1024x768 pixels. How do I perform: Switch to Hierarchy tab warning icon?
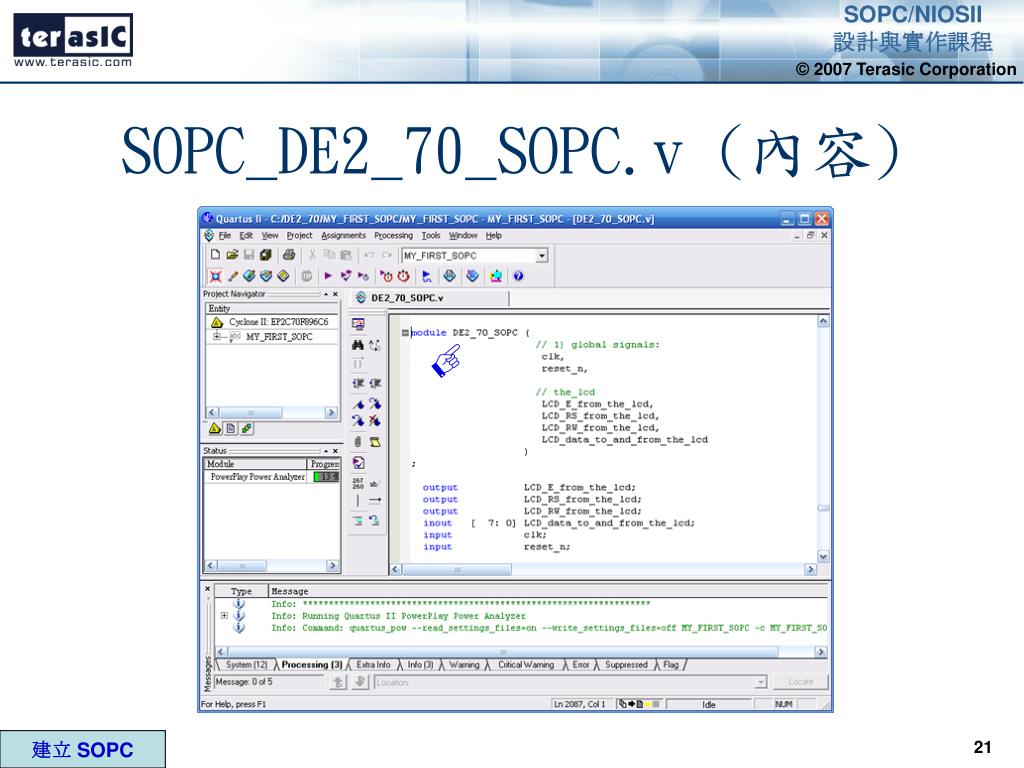point(214,428)
